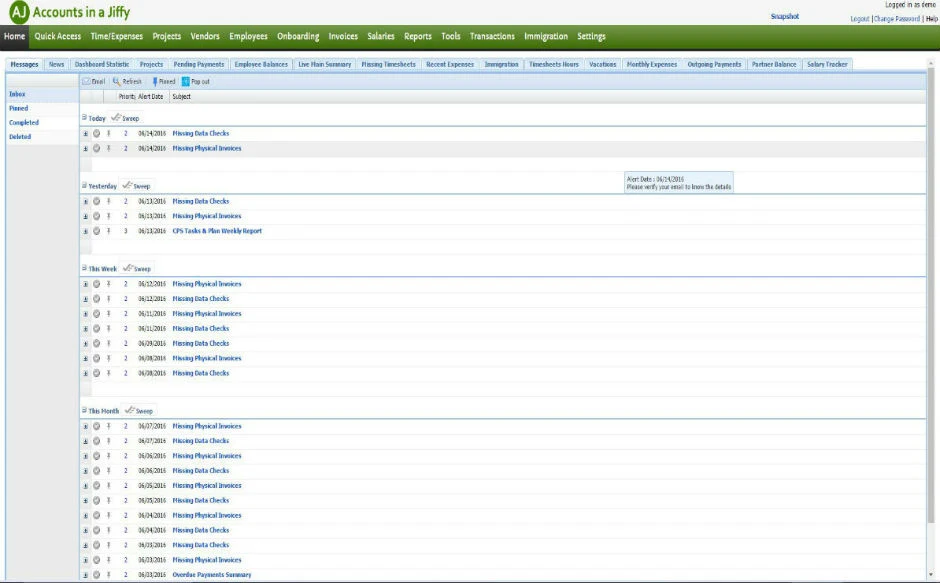Click the vertical scrollbar up arrow

(x=931, y=63)
